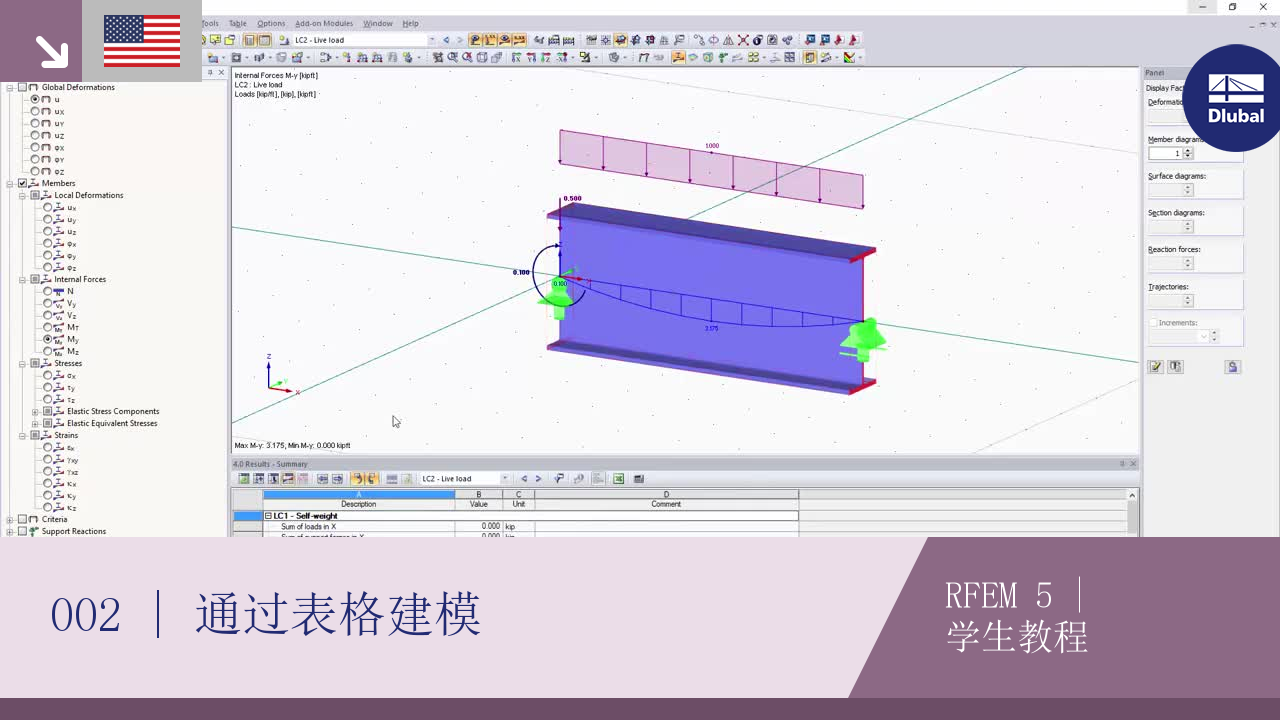This screenshot has width=1280, height=720.
Task: Expand the Elastic Equivalent Stresses node
Action: coord(35,423)
